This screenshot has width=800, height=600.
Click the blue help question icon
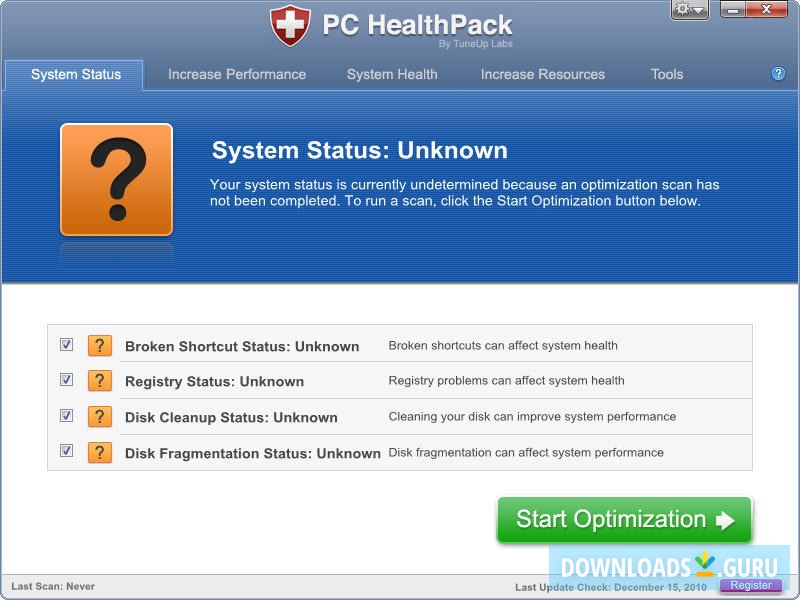(778, 74)
